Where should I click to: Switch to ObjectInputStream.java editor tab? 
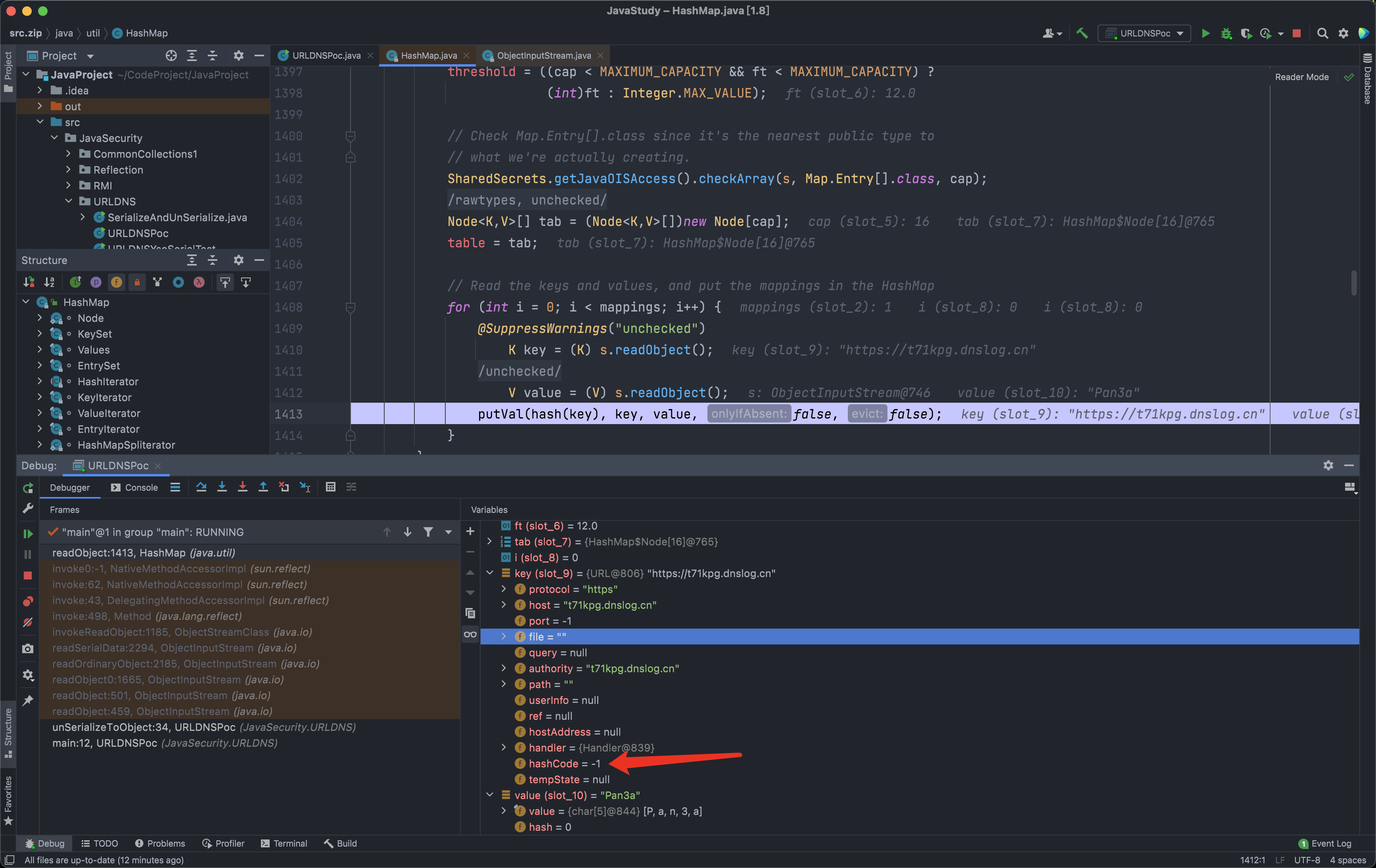click(543, 55)
